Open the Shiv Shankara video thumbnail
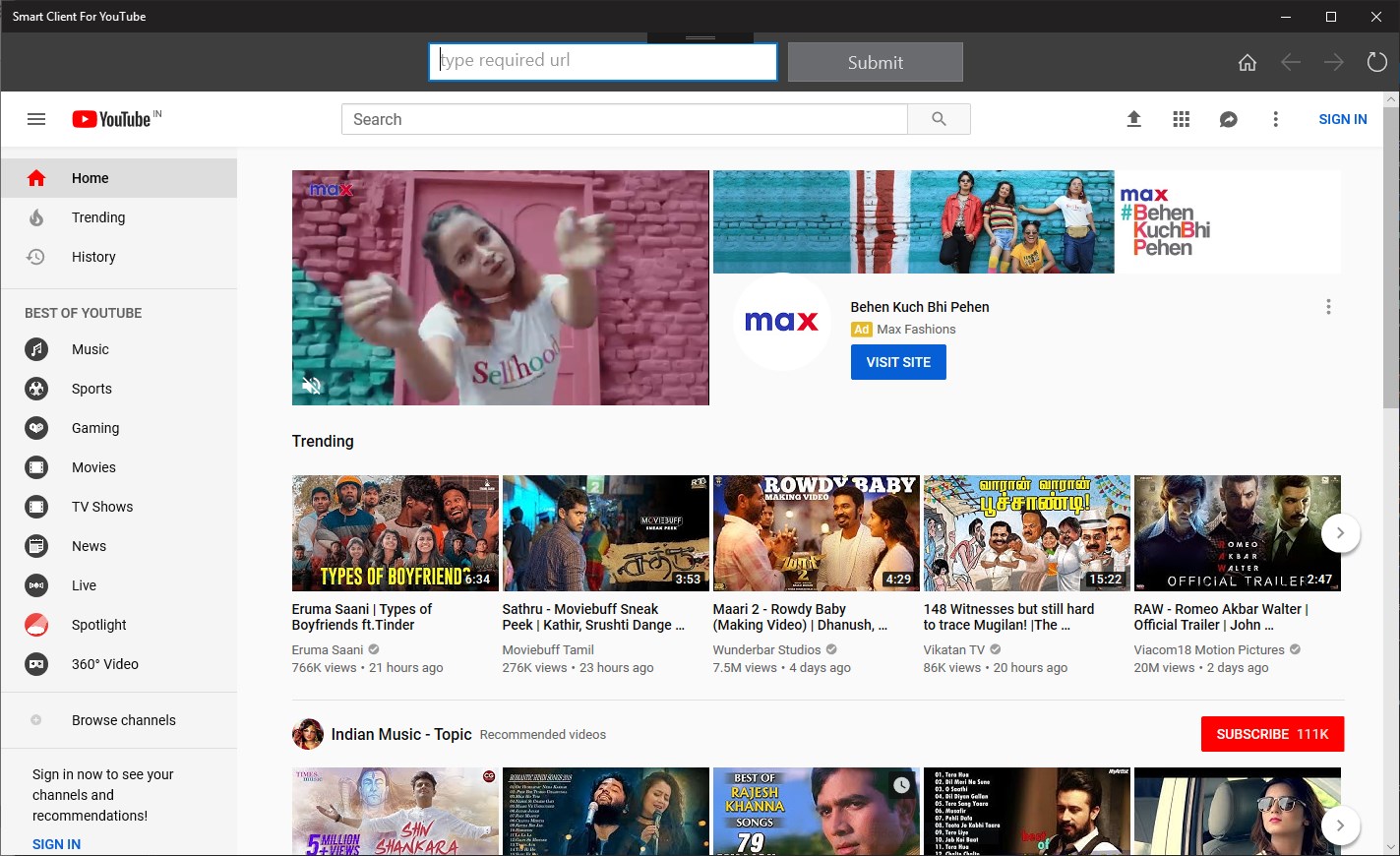The image size is (1400, 856). 396,812
